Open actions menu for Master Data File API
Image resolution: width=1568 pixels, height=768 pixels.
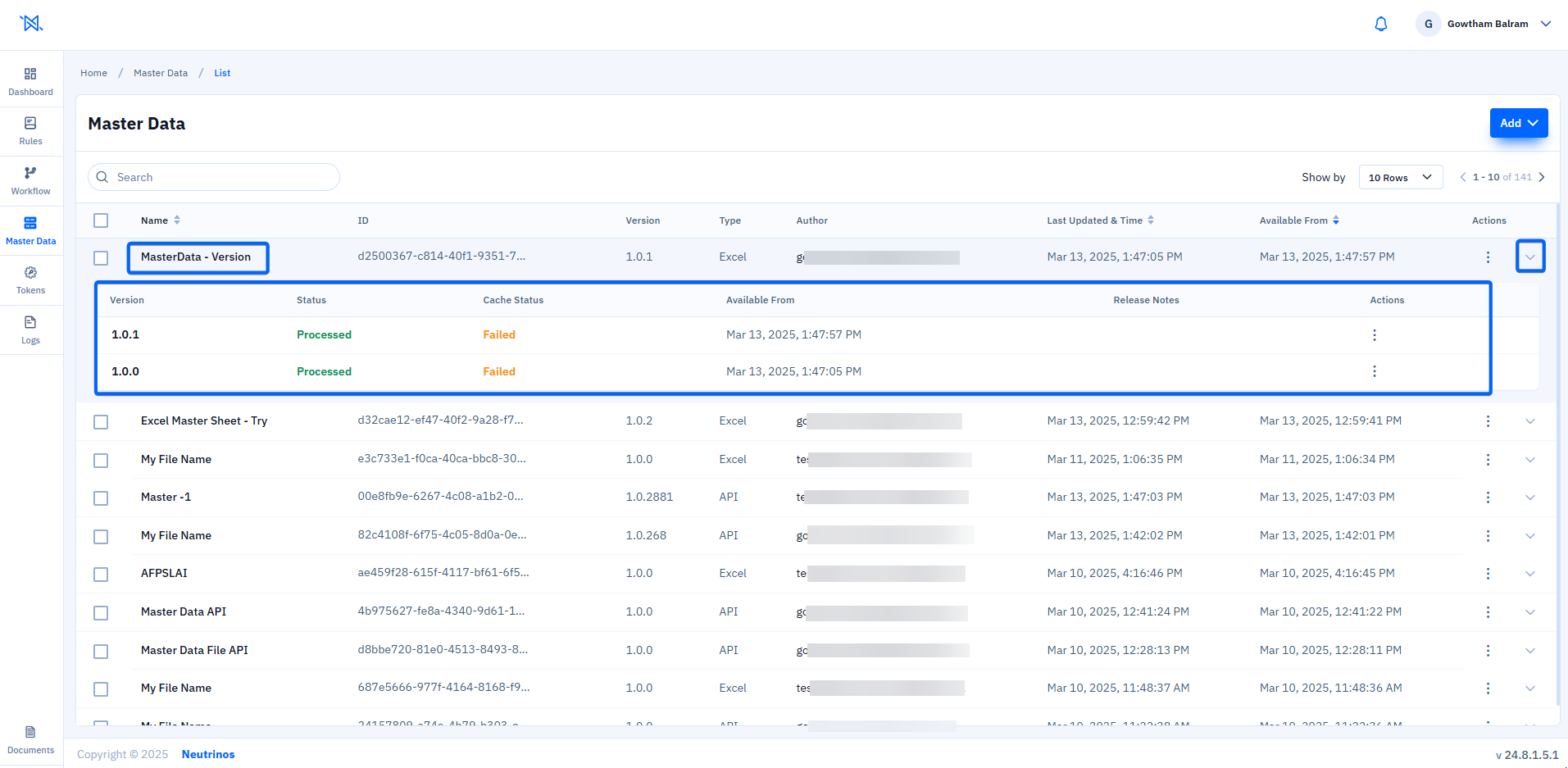click(1488, 651)
